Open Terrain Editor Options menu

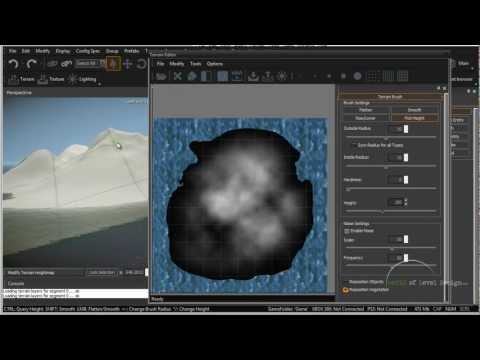[x=215, y=64]
